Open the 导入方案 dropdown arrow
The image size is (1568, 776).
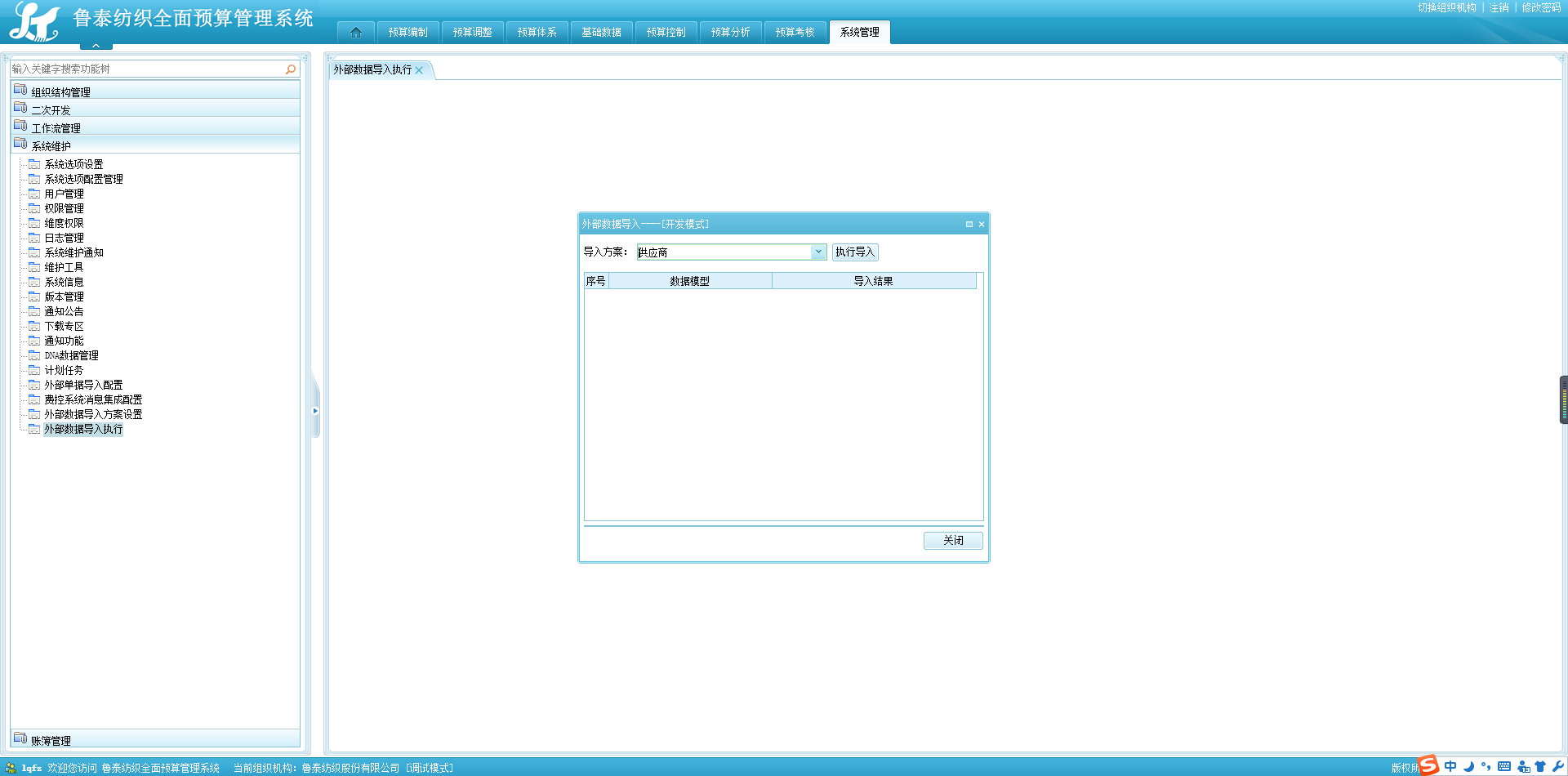[x=818, y=252]
